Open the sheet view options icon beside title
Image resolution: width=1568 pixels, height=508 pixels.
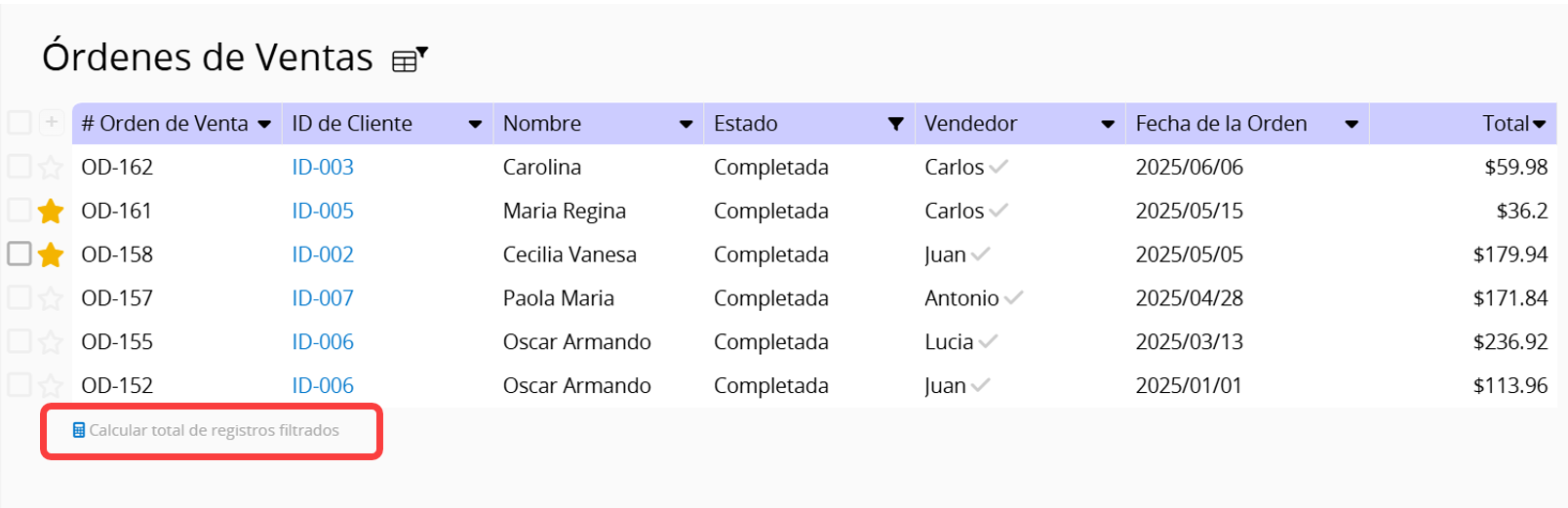tap(410, 60)
